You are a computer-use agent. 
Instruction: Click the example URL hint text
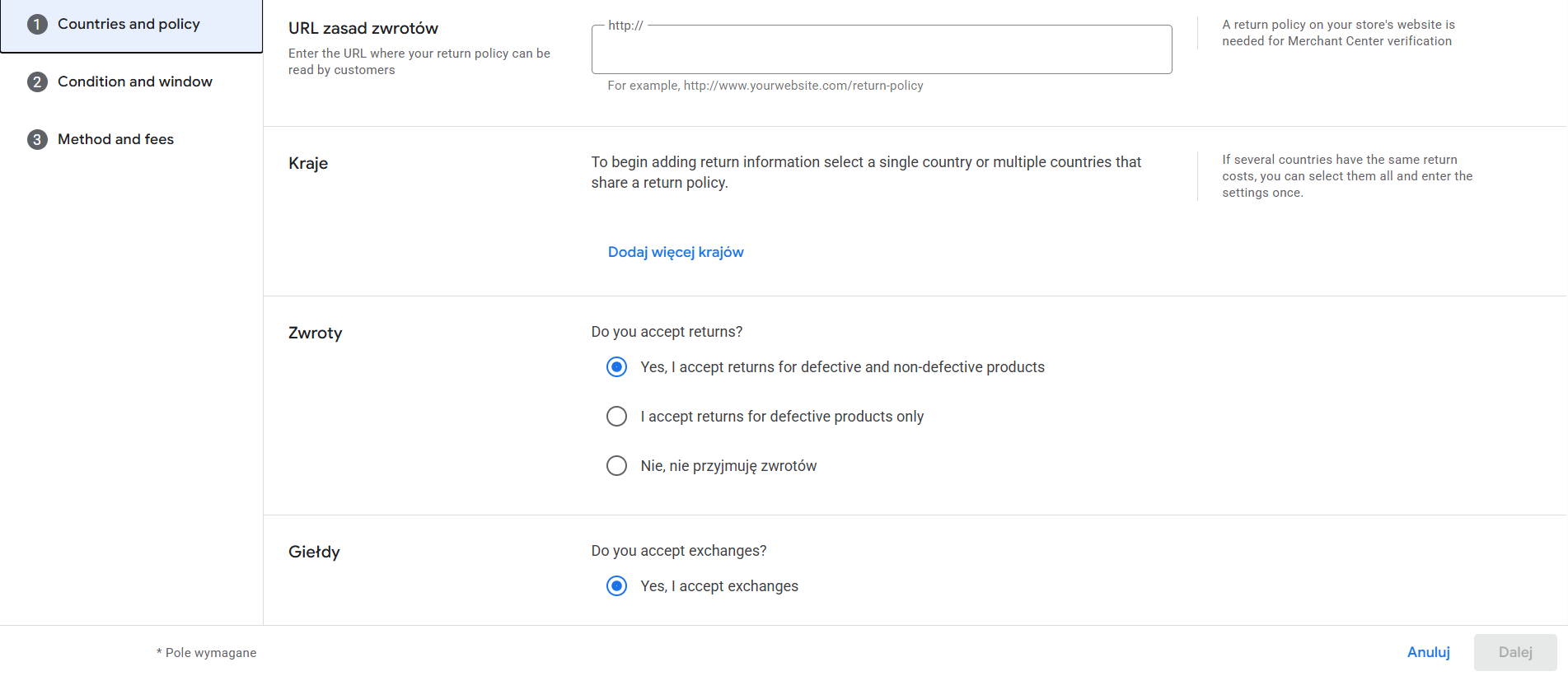coord(765,86)
